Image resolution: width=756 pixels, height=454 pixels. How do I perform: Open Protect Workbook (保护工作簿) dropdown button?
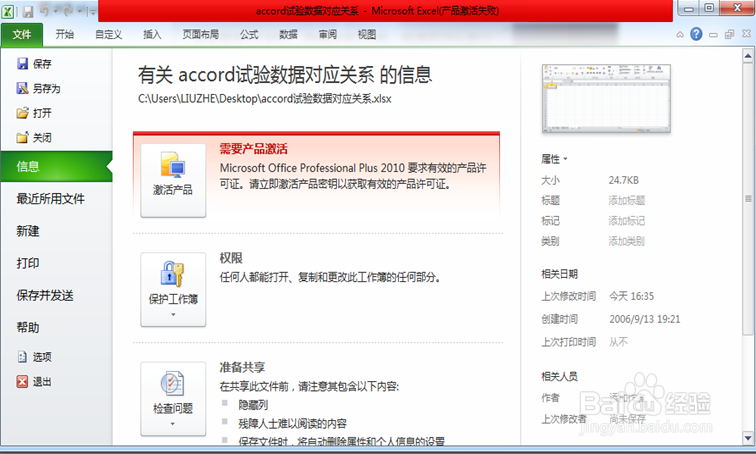point(173,290)
